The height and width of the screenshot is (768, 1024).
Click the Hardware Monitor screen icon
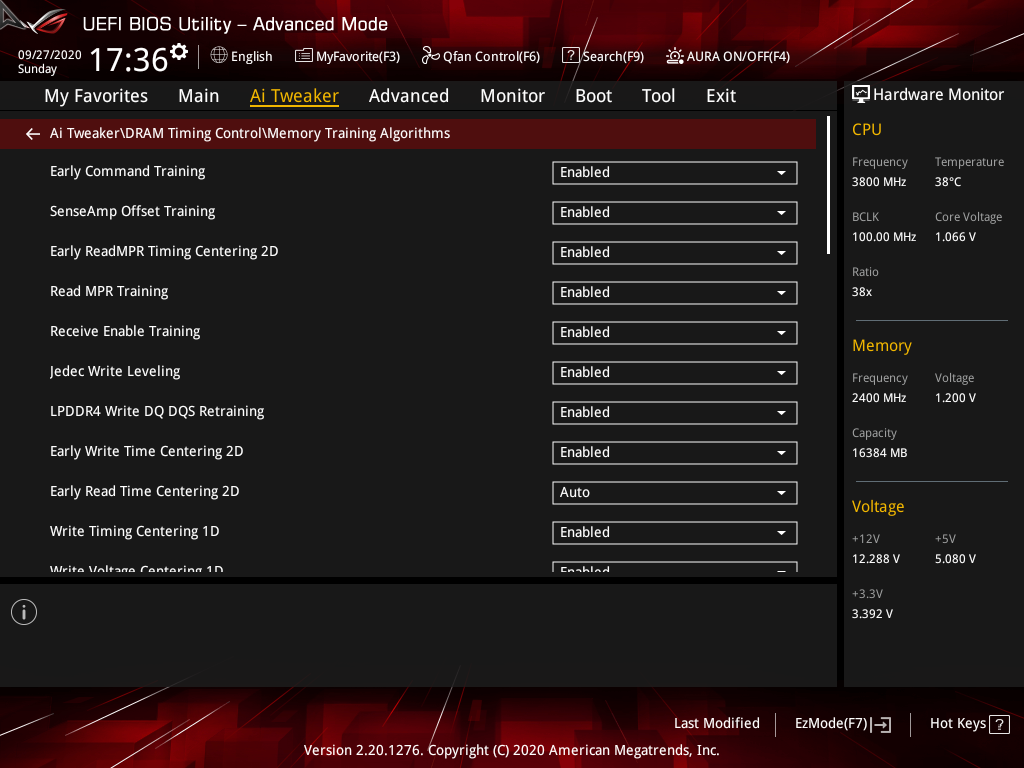pos(861,95)
